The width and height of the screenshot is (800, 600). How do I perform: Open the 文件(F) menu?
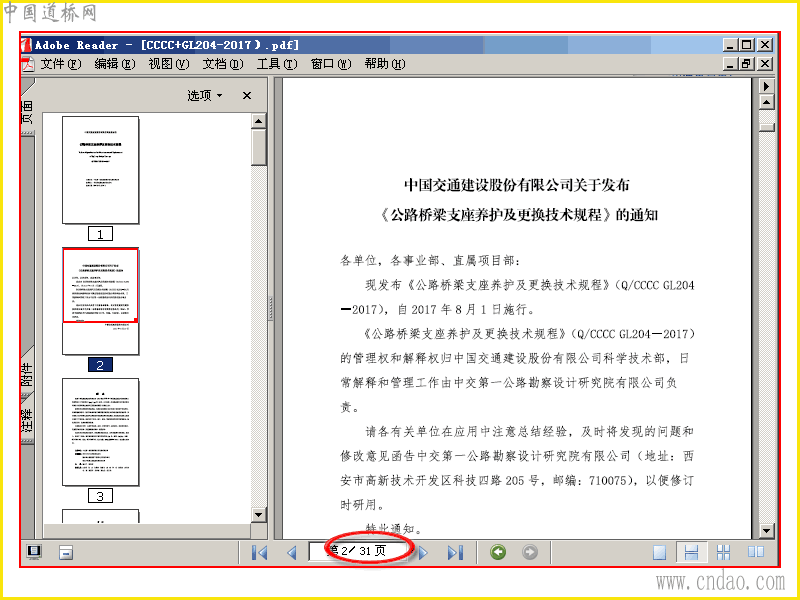point(61,64)
